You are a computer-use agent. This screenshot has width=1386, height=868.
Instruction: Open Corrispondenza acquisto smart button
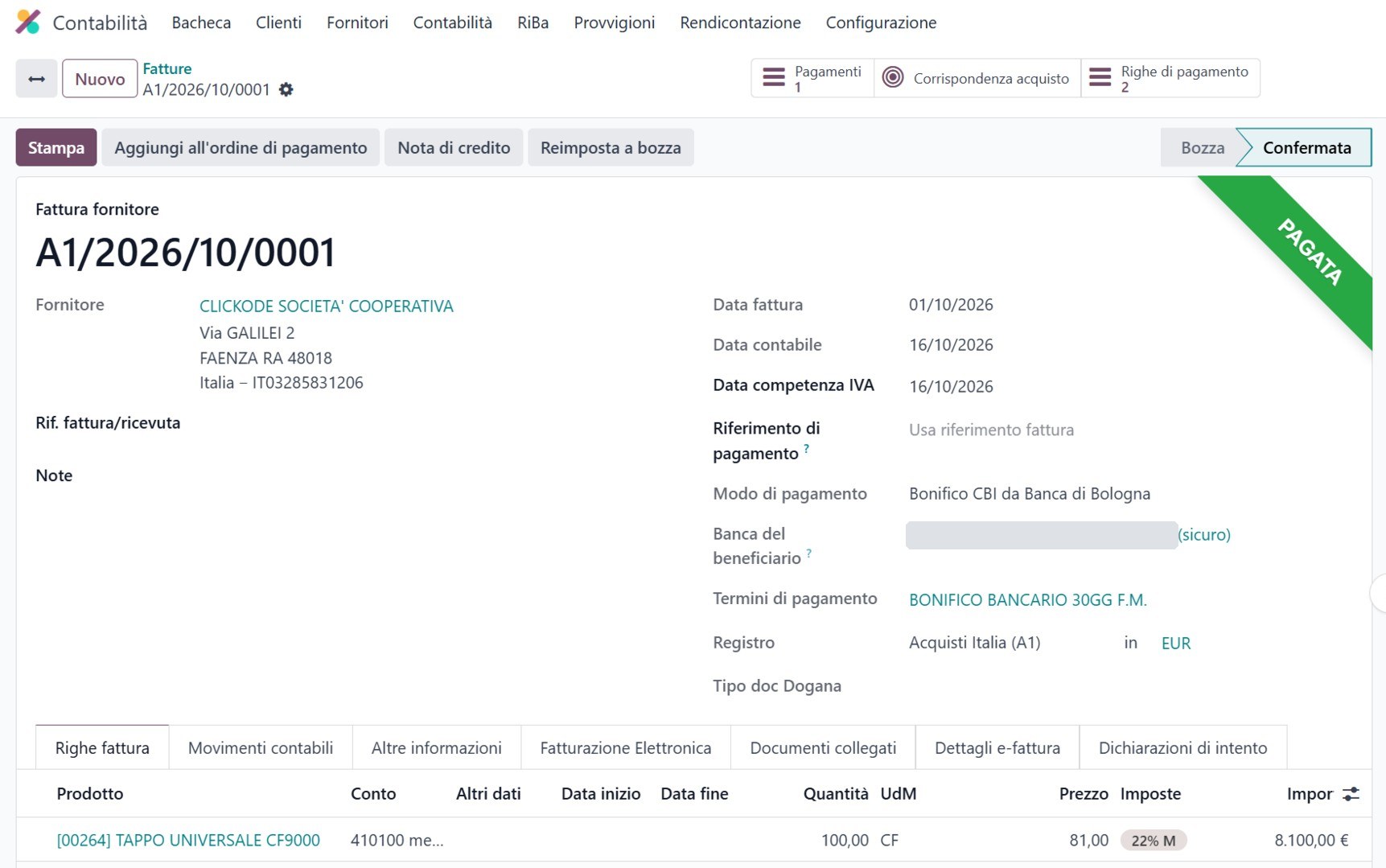coord(977,78)
